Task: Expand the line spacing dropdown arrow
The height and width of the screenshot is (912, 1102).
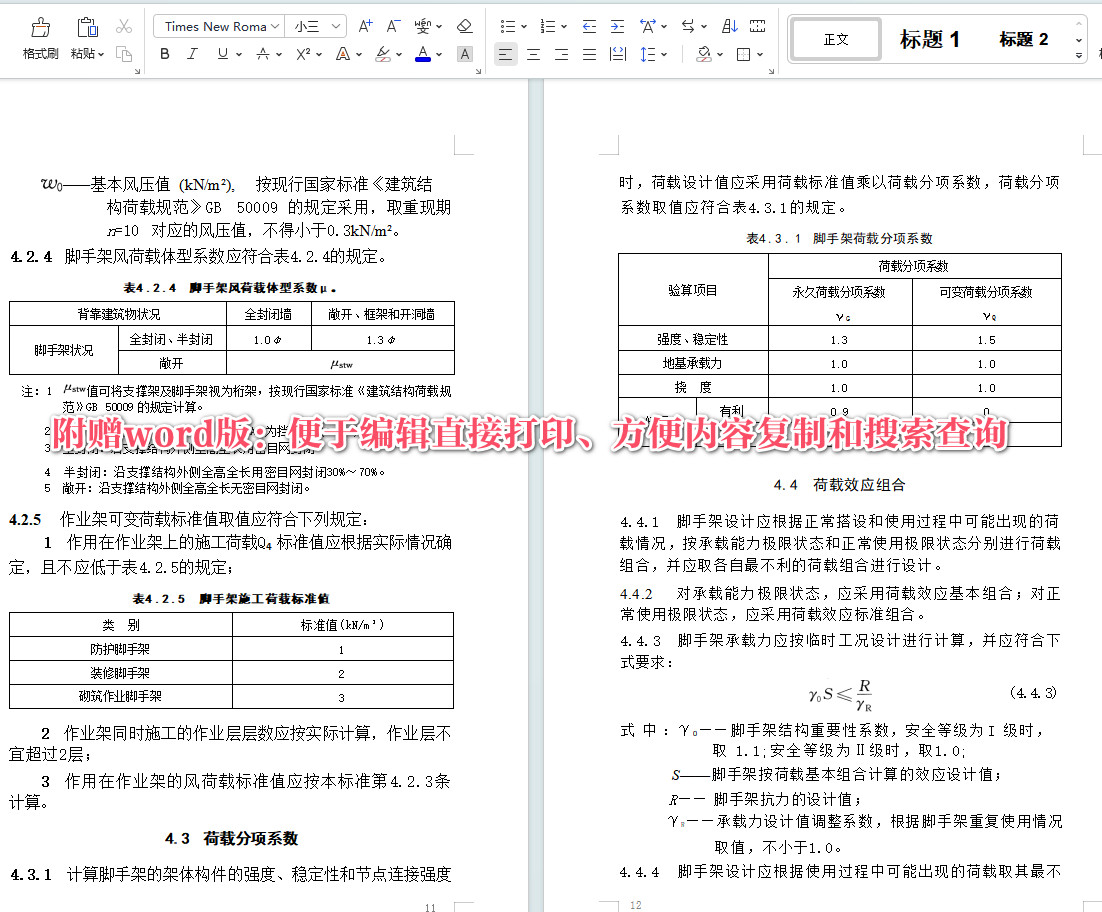Action: [664, 54]
